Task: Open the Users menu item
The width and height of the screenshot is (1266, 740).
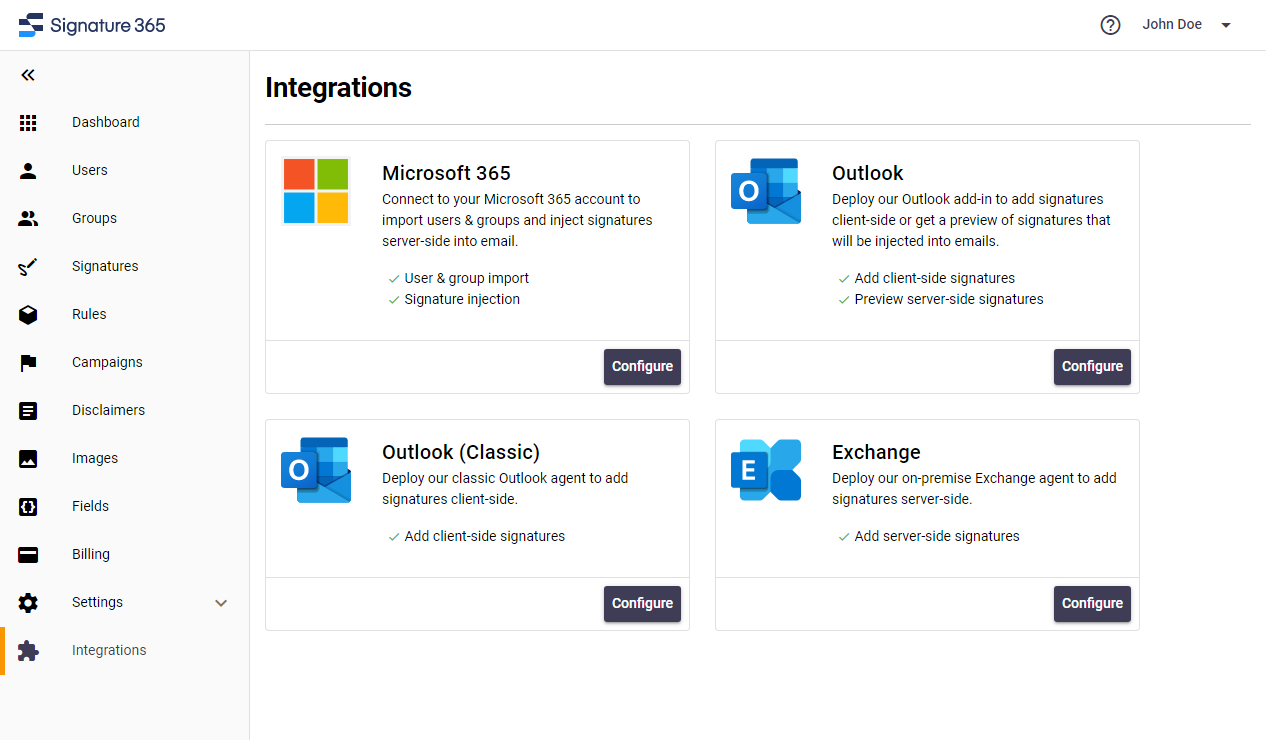Action: click(x=90, y=170)
